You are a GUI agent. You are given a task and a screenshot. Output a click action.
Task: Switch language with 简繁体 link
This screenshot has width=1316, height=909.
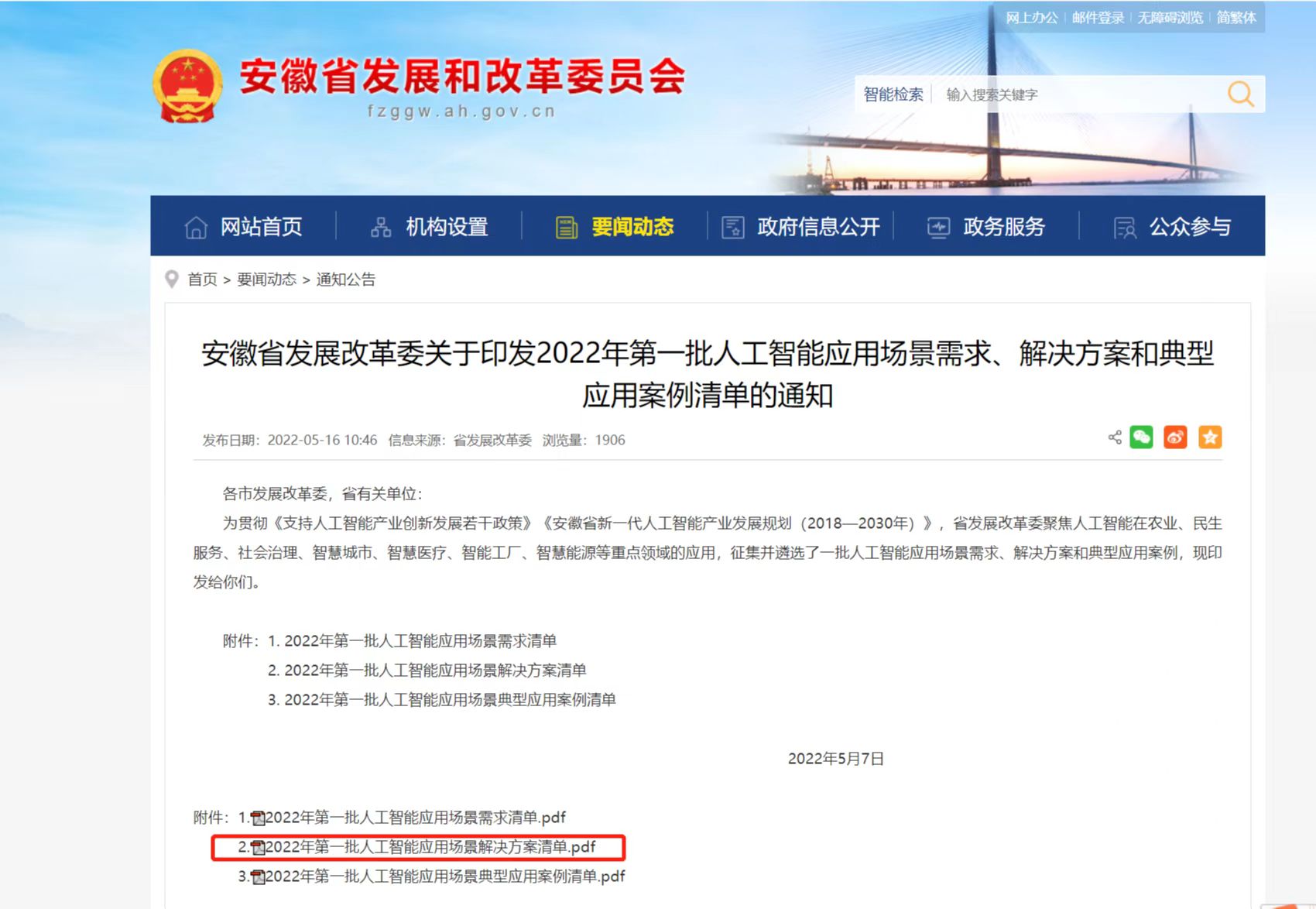(1235, 18)
